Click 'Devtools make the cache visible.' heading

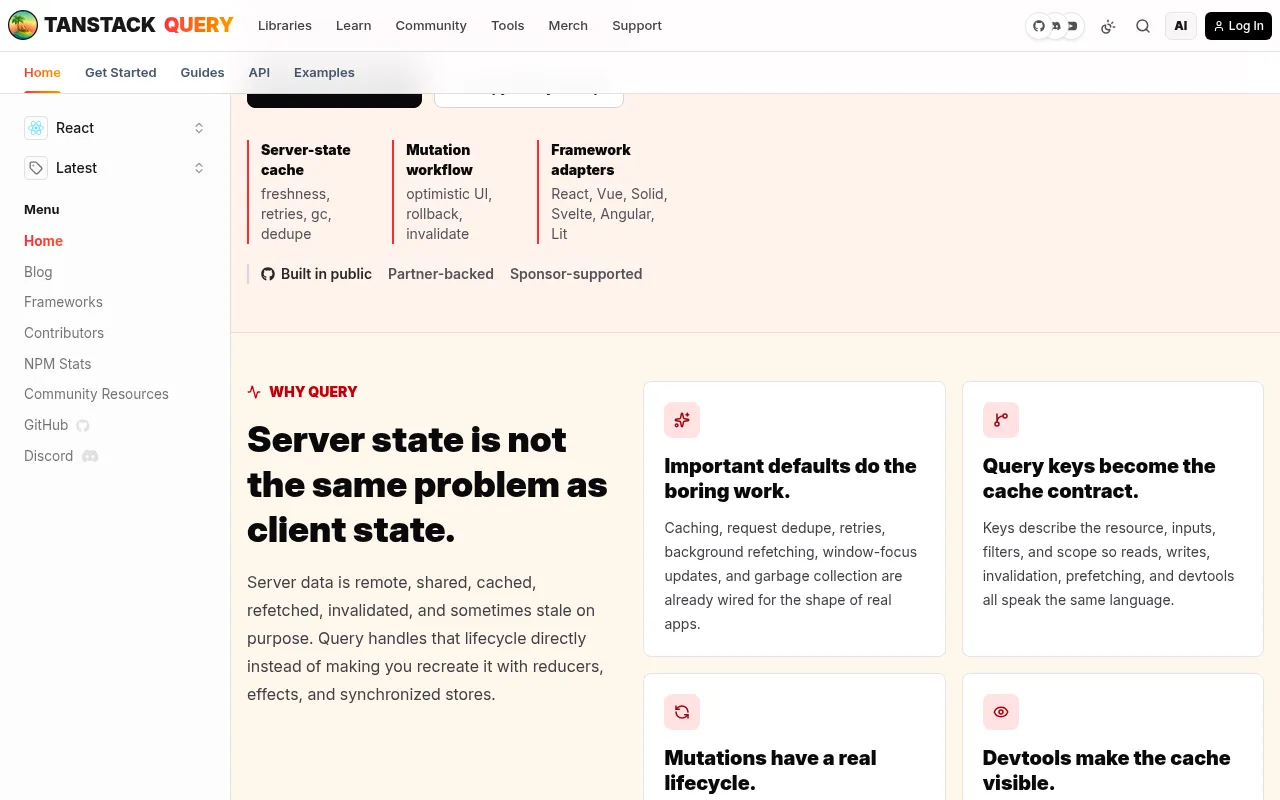(1106, 770)
